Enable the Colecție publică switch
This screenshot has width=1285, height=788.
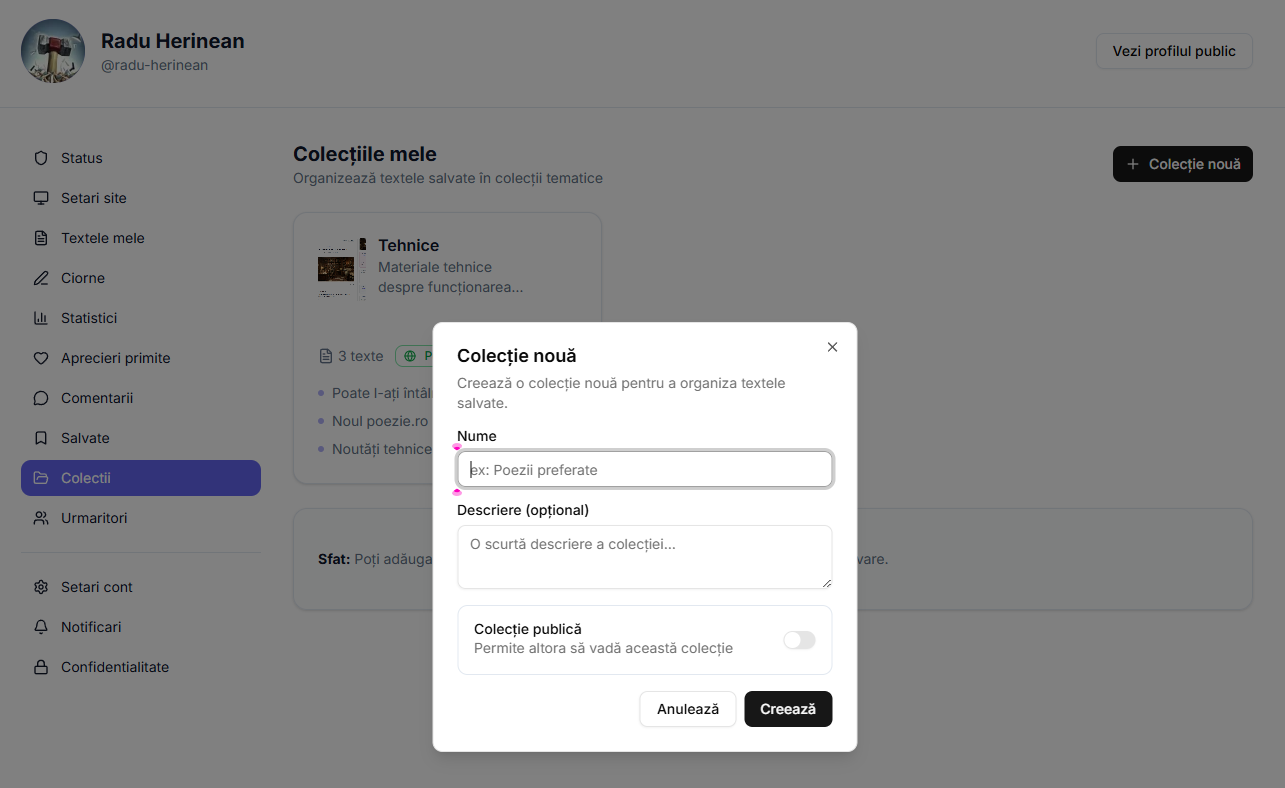[799, 640]
